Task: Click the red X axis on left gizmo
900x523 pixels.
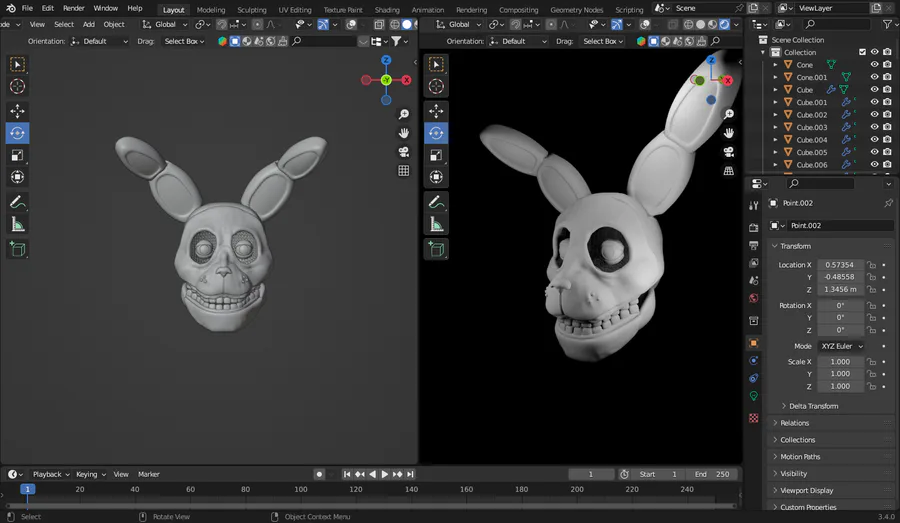Action: pyautogui.click(x=406, y=80)
